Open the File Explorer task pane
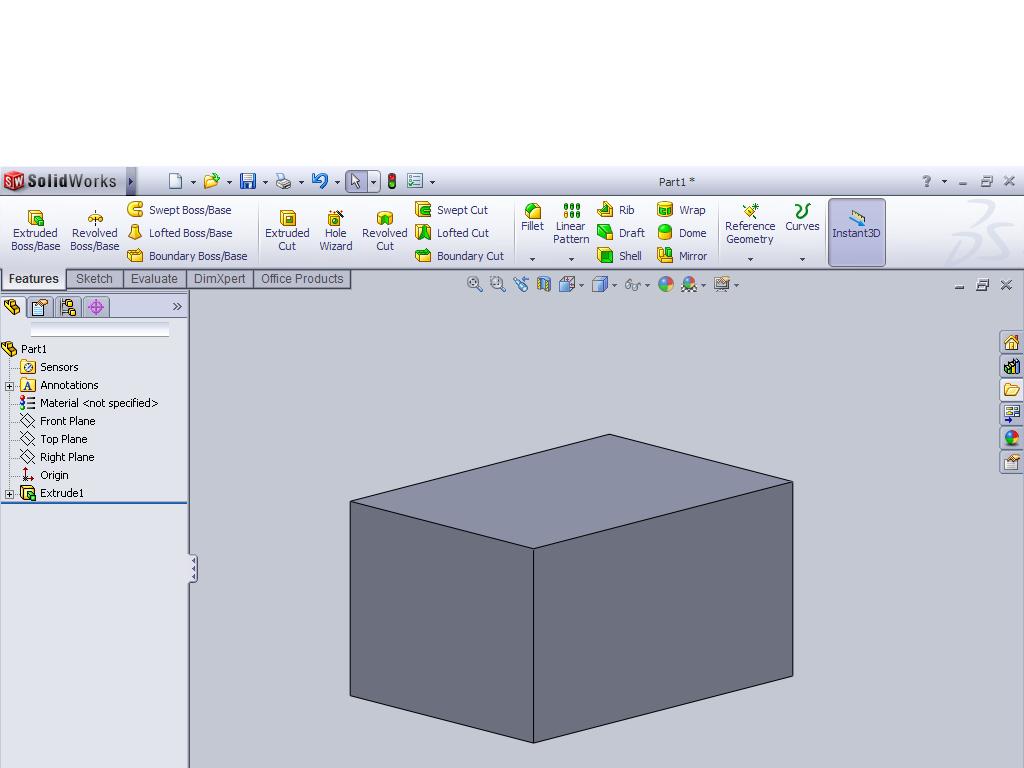This screenshot has width=1024, height=768. (1012, 389)
